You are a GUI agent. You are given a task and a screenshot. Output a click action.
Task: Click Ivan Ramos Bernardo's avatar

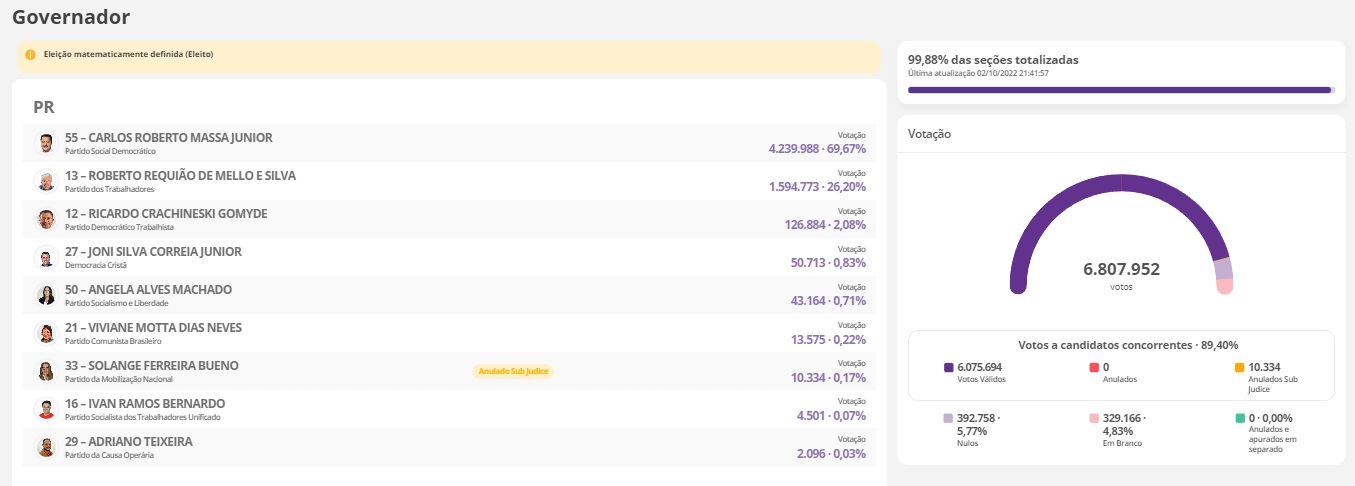point(46,409)
